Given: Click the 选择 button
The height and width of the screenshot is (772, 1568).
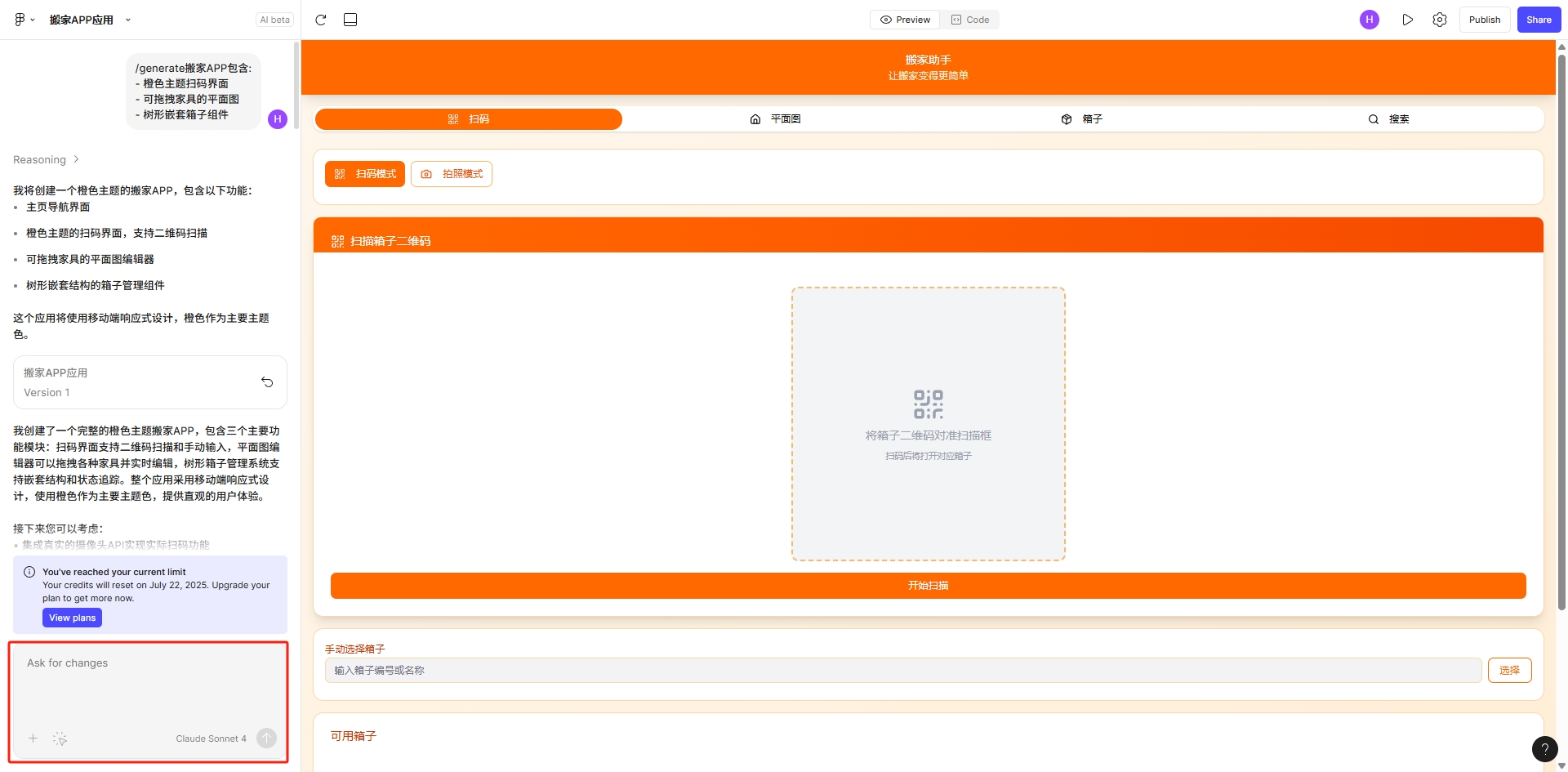Looking at the screenshot, I should coord(1510,671).
